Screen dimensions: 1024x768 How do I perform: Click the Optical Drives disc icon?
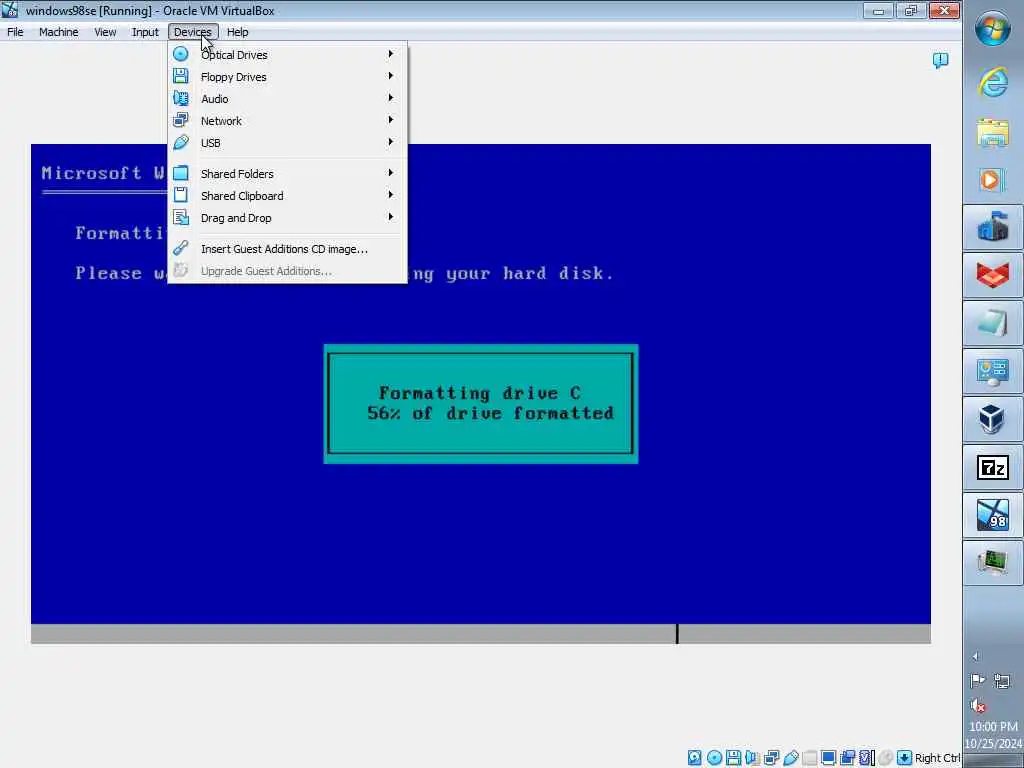point(181,54)
